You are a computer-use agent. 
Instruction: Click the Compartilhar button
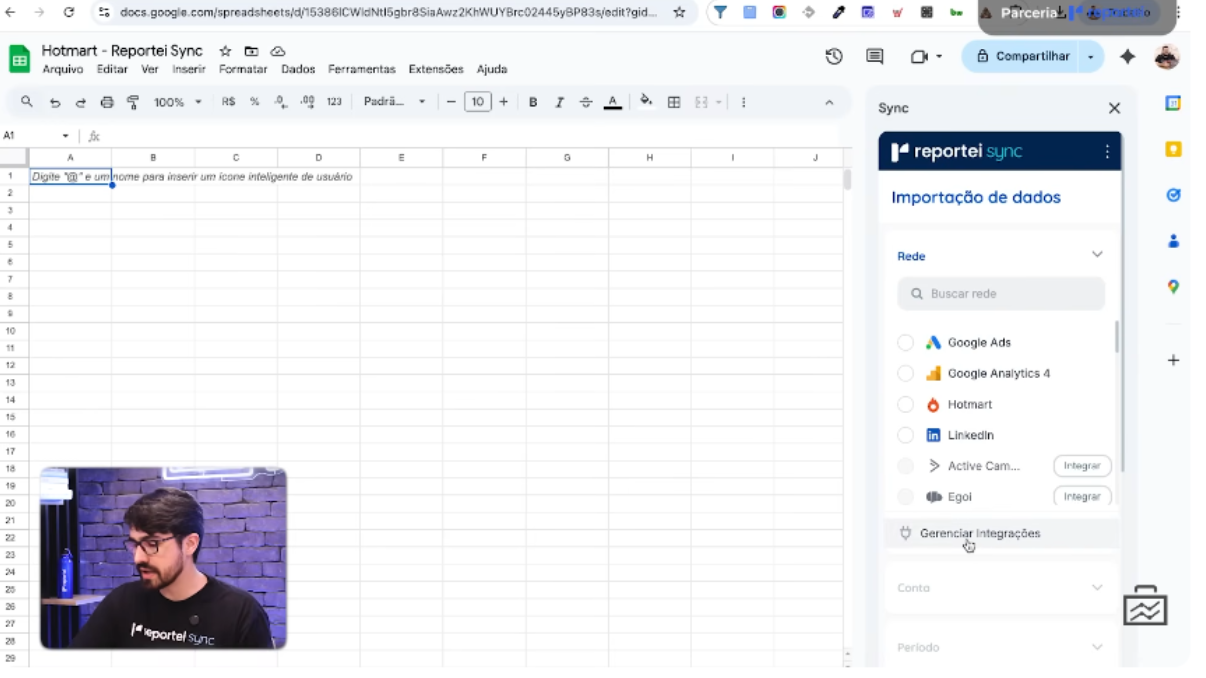click(x=1023, y=57)
